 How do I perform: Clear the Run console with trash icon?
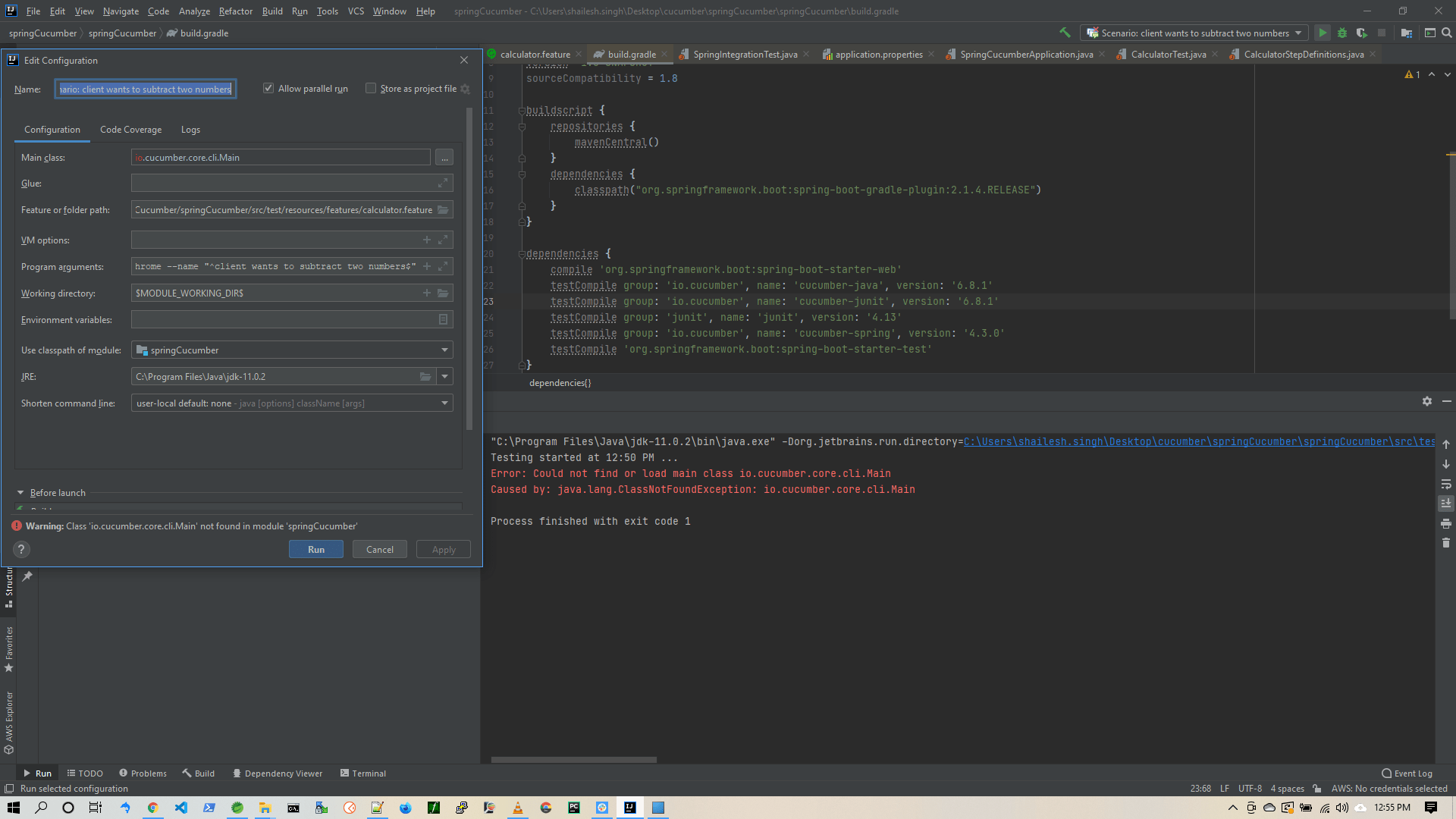1446,543
